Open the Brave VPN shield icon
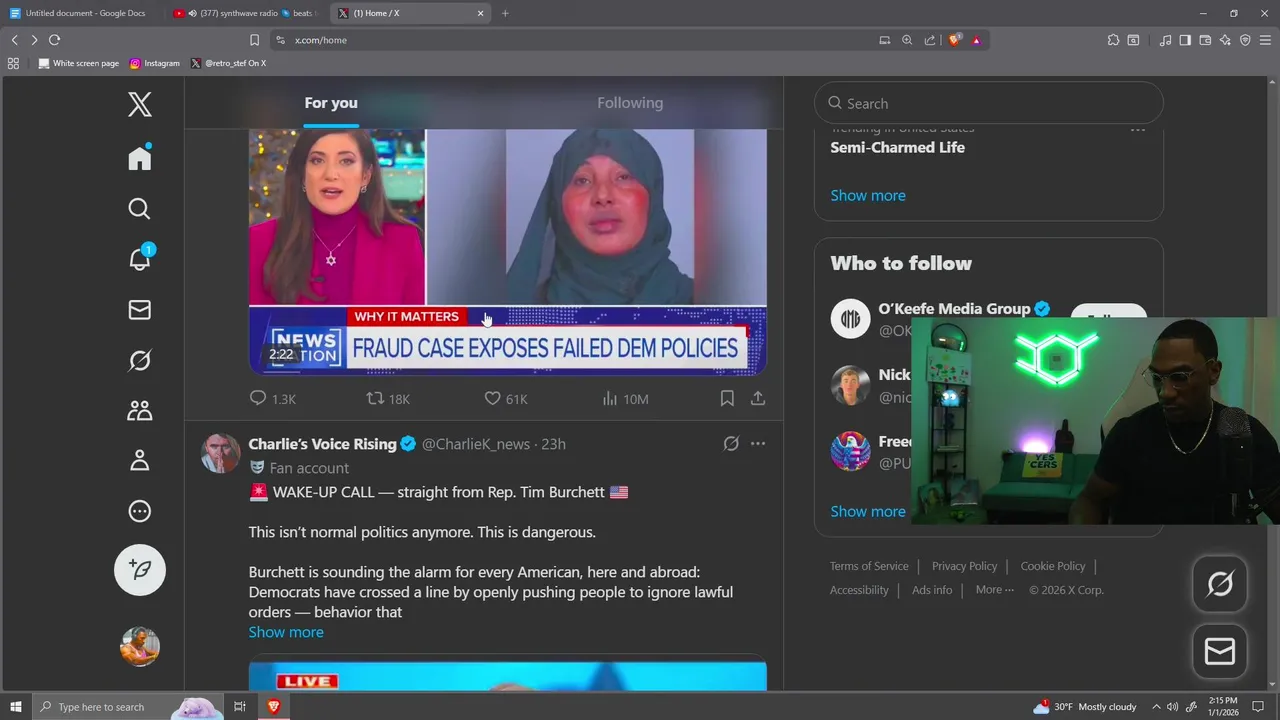The width and height of the screenshot is (1280, 720). tap(1245, 40)
